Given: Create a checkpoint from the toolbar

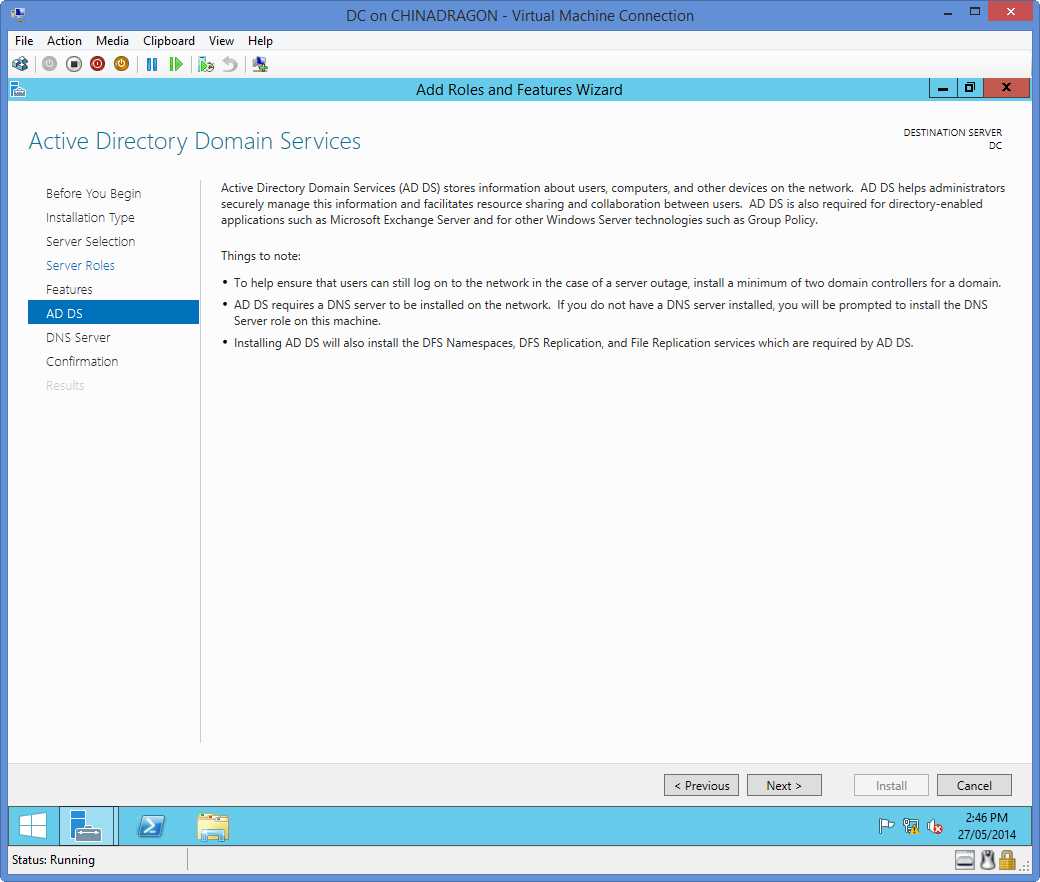Looking at the screenshot, I should [x=206, y=64].
